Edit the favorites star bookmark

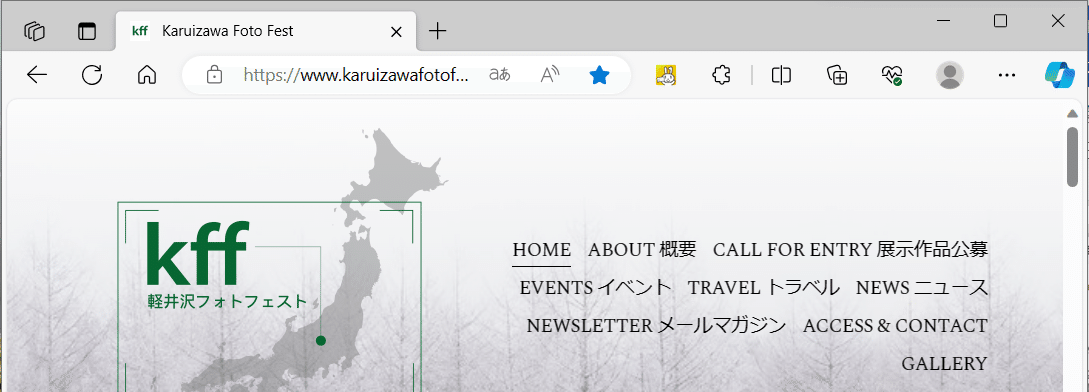(599, 75)
